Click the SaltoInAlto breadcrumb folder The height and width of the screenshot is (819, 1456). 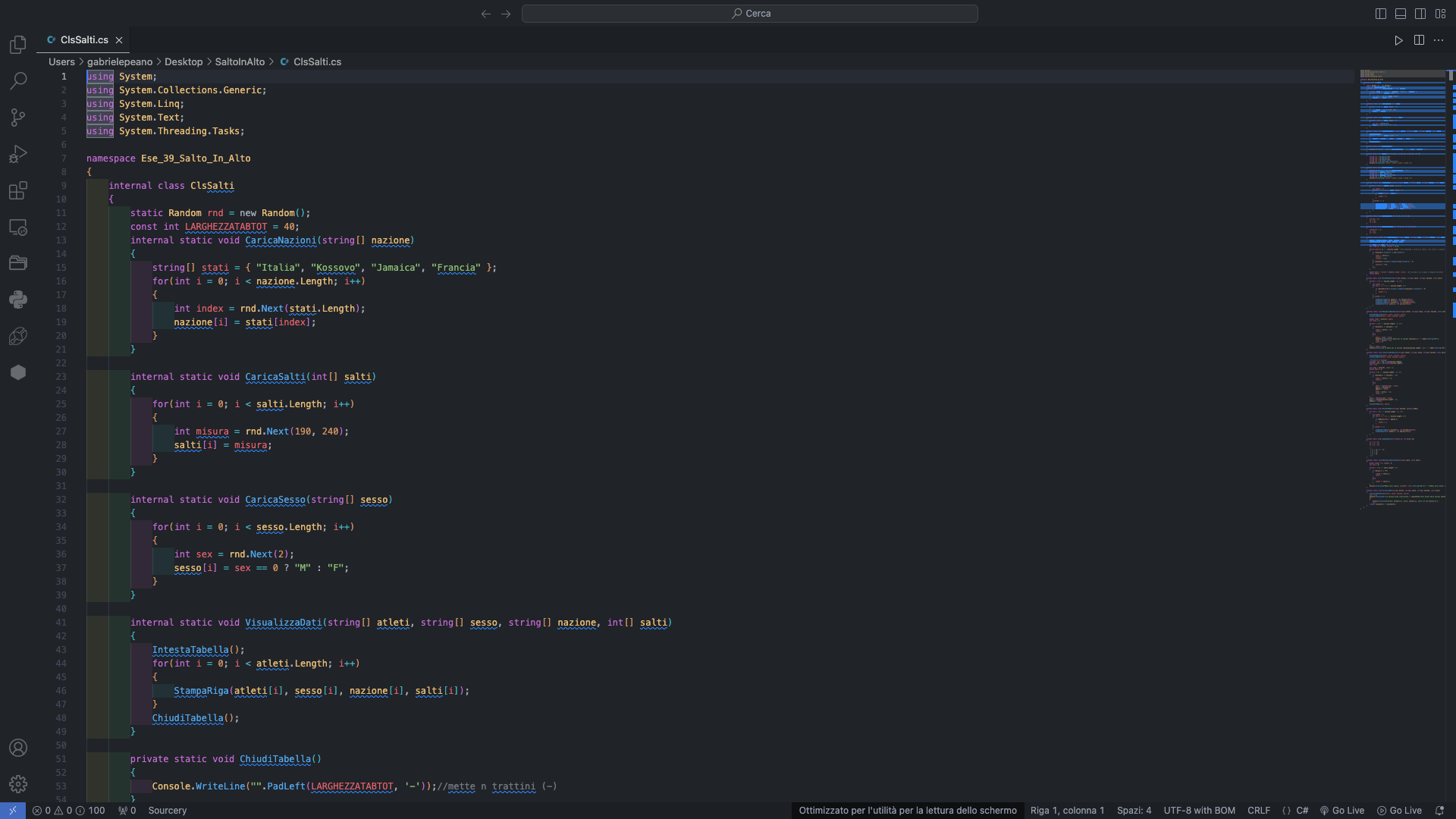240,62
